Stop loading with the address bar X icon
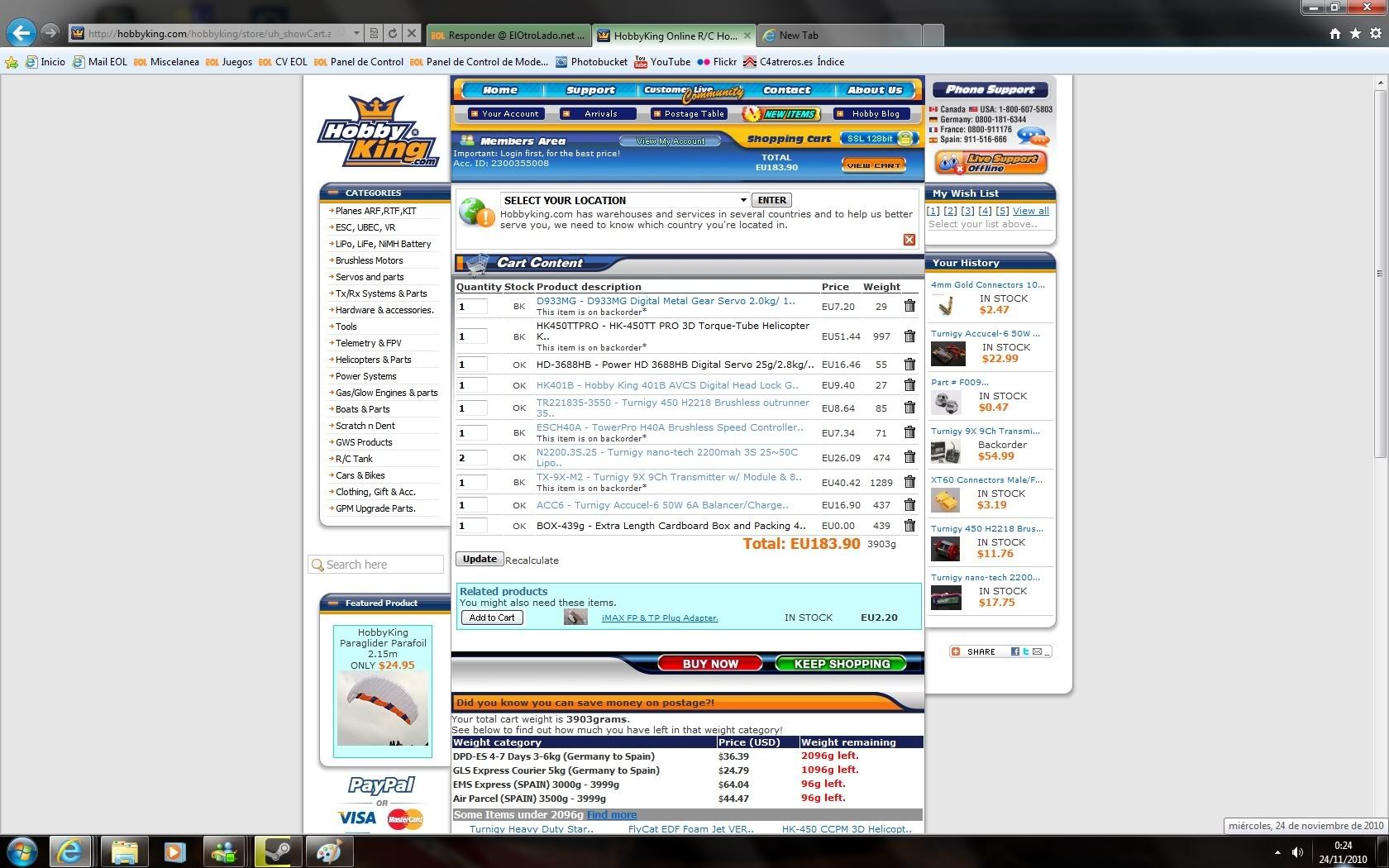Viewport: 1389px width, 868px height. [412, 34]
